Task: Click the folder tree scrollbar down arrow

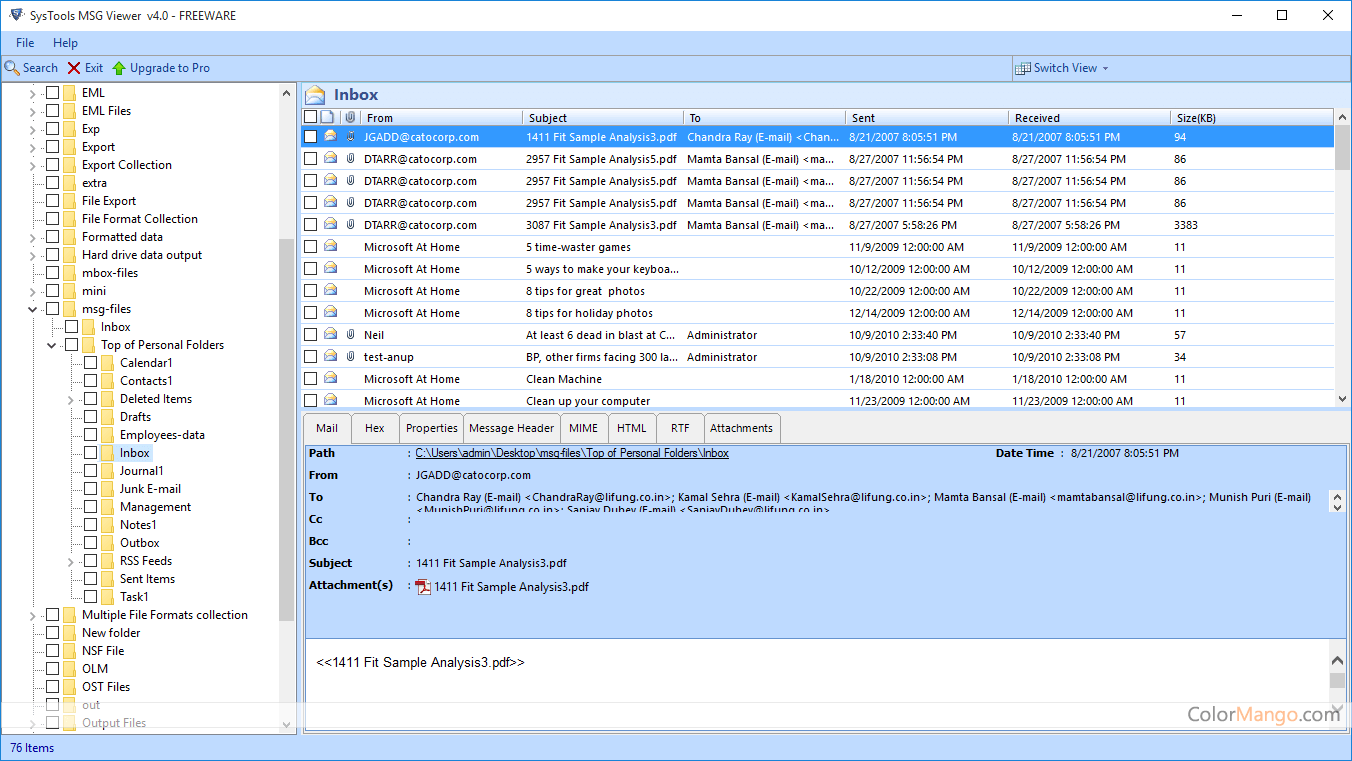Action: [x=287, y=724]
